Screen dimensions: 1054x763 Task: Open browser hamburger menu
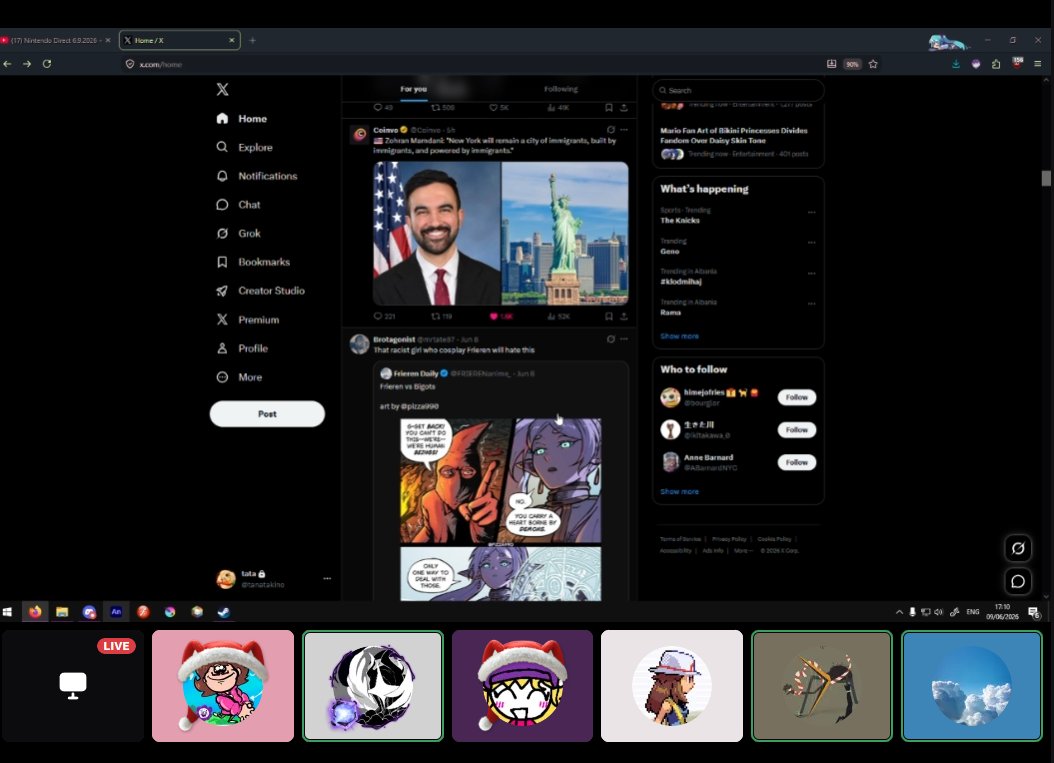[1037, 64]
